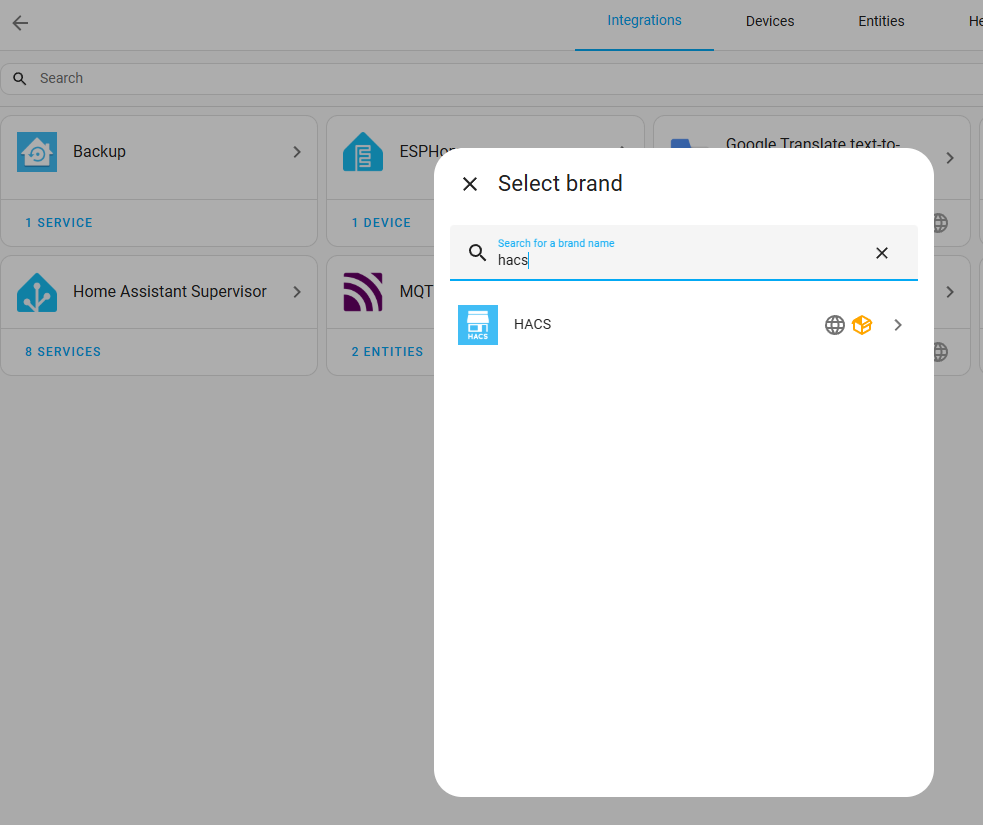Screen dimensions: 983x825
Task: Click the Home Assistant Supervisor icon
Action: tap(37, 292)
